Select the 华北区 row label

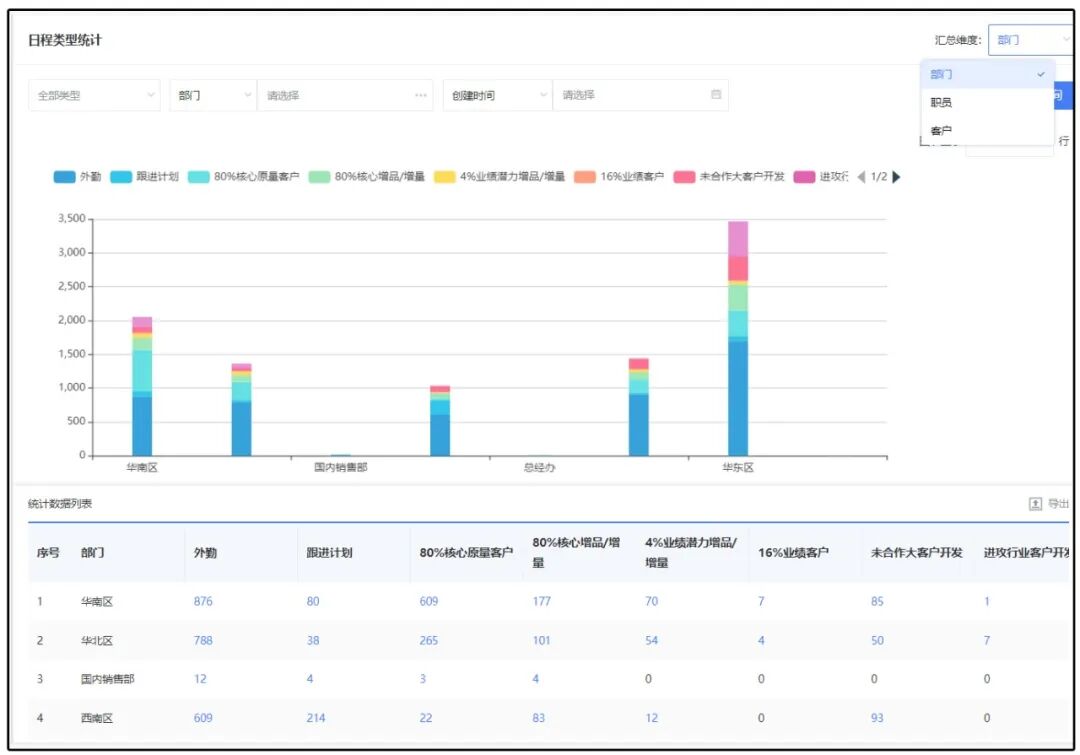pos(96,641)
